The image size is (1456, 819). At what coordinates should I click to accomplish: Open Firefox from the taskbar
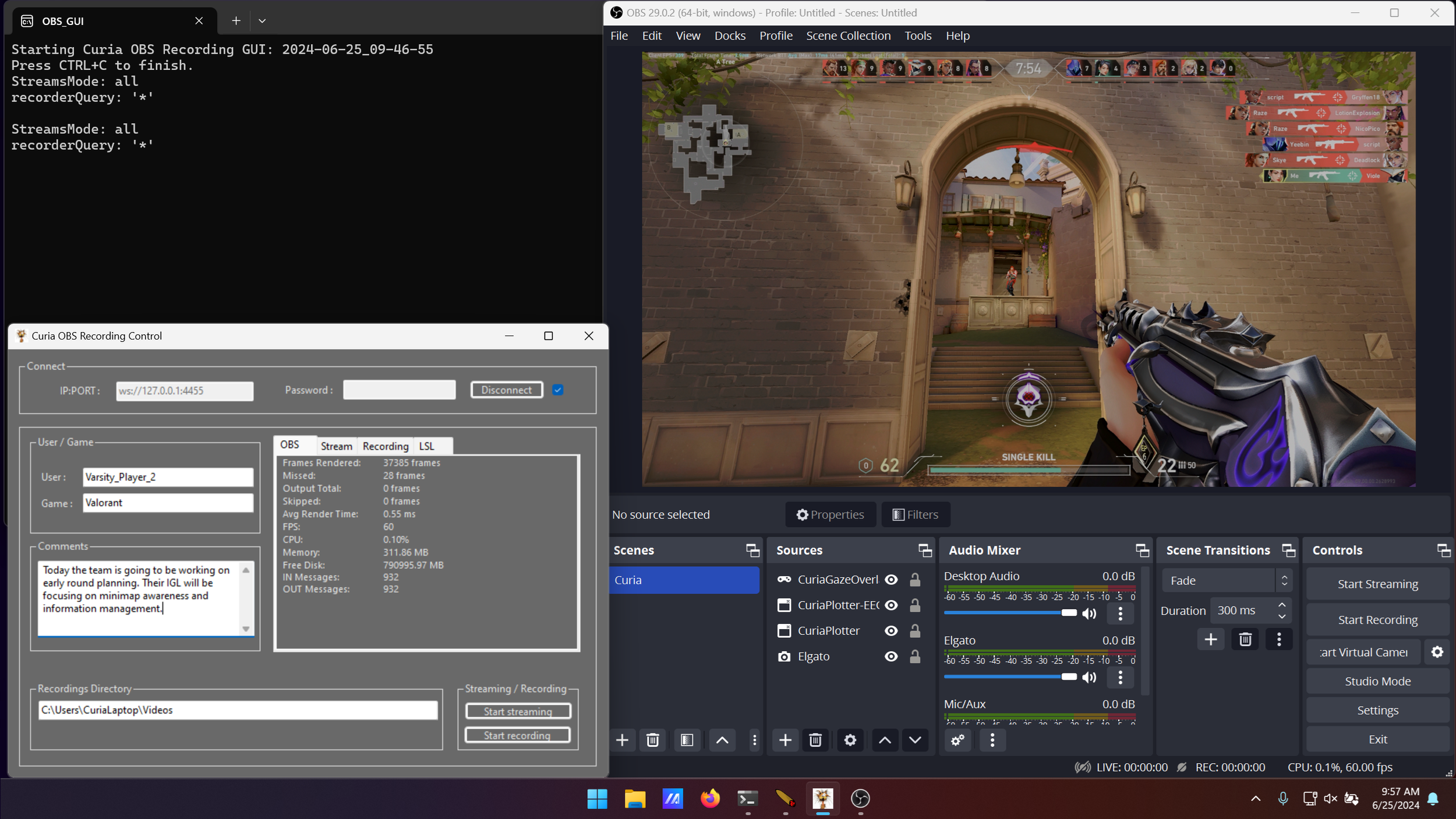[710, 799]
